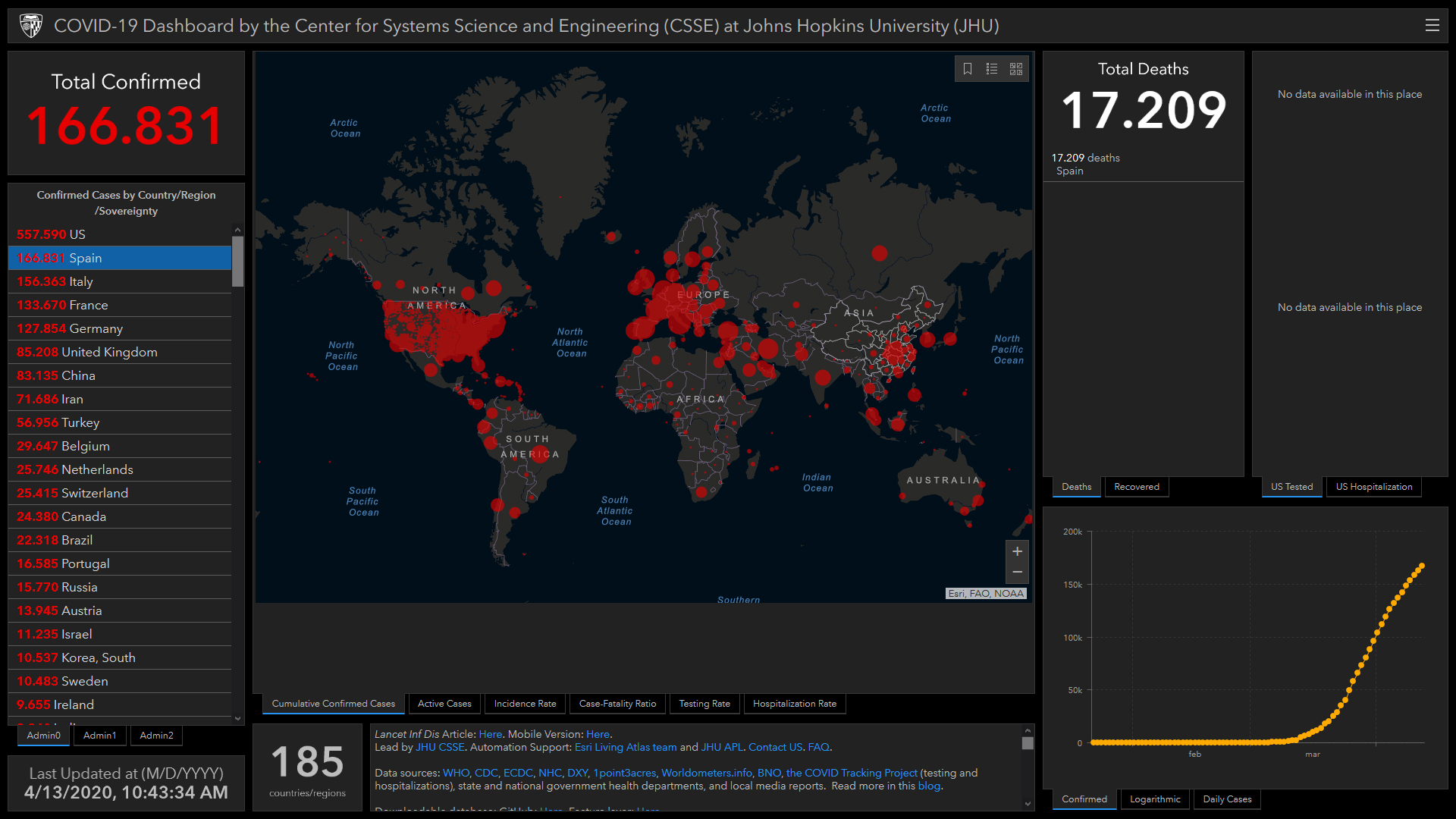Switch chart to Logarithmic
This screenshot has height=819, width=1456.
tap(1155, 799)
